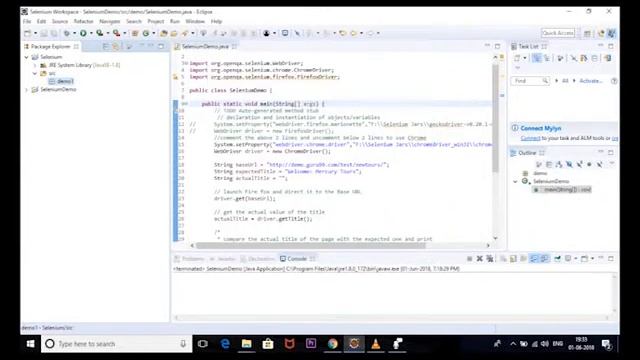Image resolution: width=640 pixels, height=360 pixels.
Task: Expand the SeleniumDemo project node
Action: pos(27,89)
